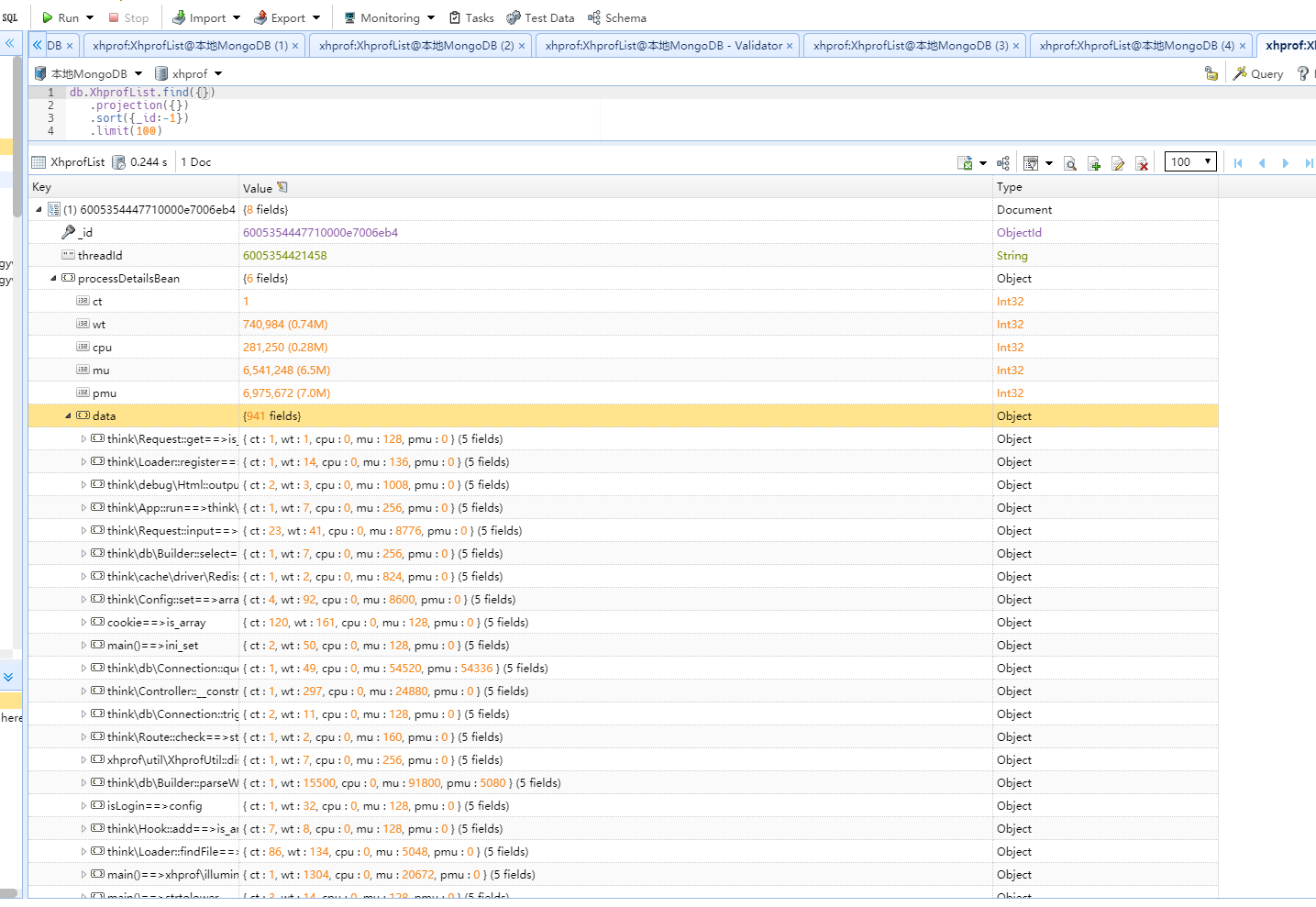Run the current query
This screenshot has height=907, width=1316.
click(x=60, y=17)
